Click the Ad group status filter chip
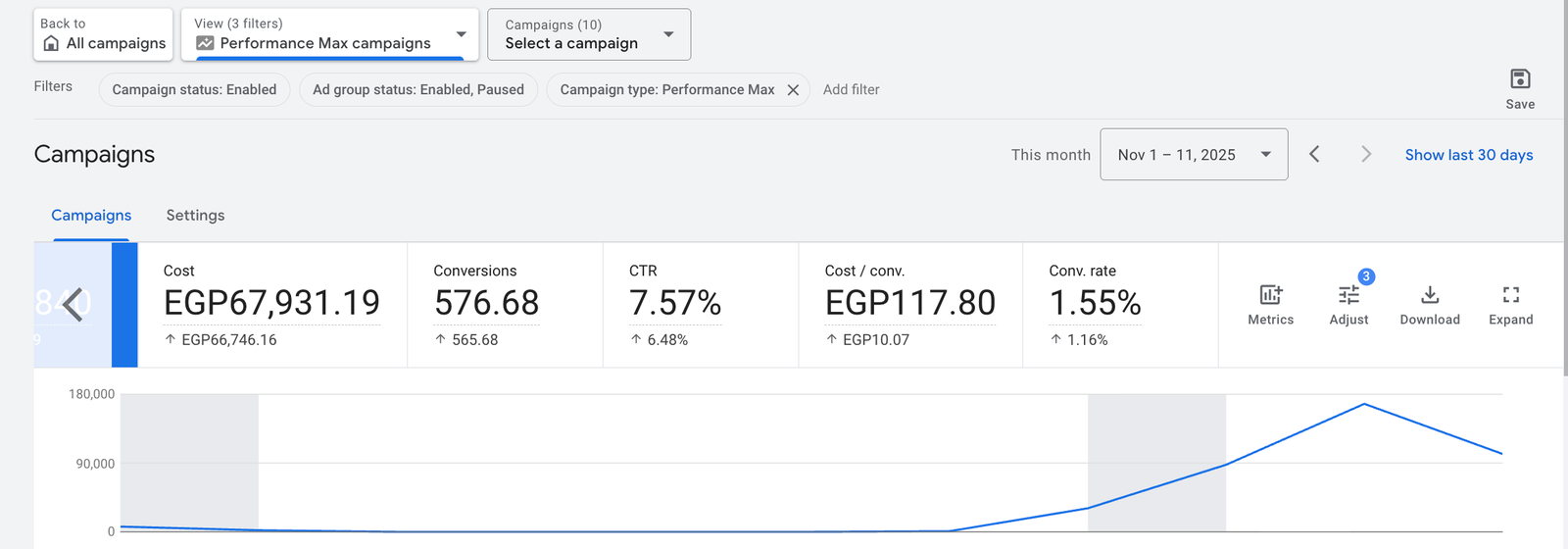Image resolution: width=1568 pixels, height=549 pixels. point(418,90)
